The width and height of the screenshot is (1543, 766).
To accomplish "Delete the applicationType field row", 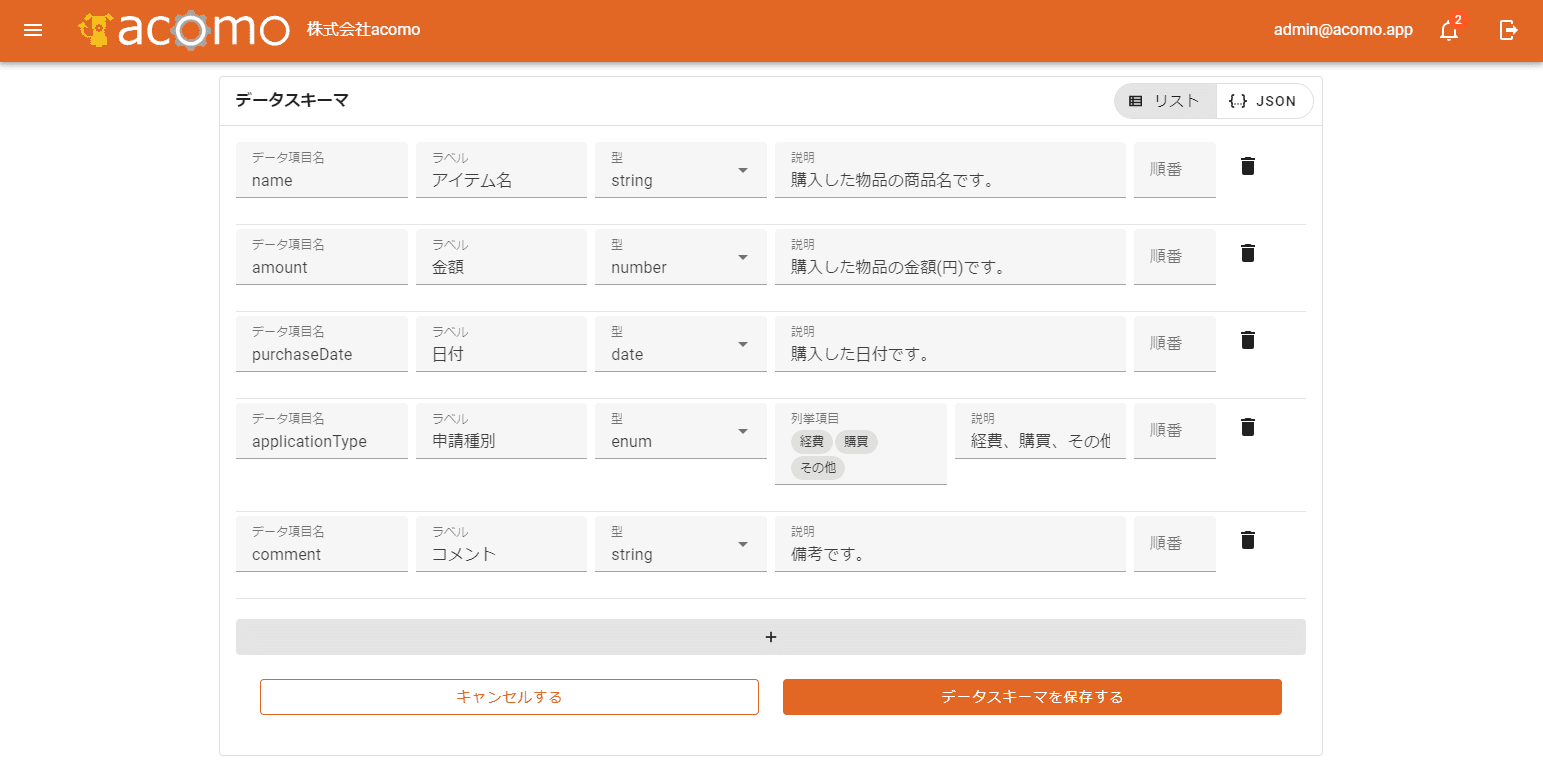I will pyautogui.click(x=1247, y=427).
